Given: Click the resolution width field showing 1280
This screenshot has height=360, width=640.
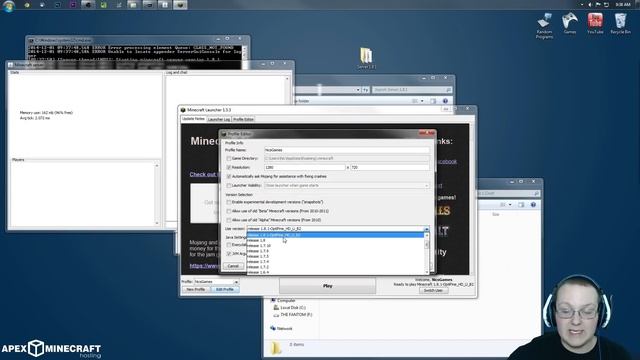Looking at the screenshot, I should point(304,167).
